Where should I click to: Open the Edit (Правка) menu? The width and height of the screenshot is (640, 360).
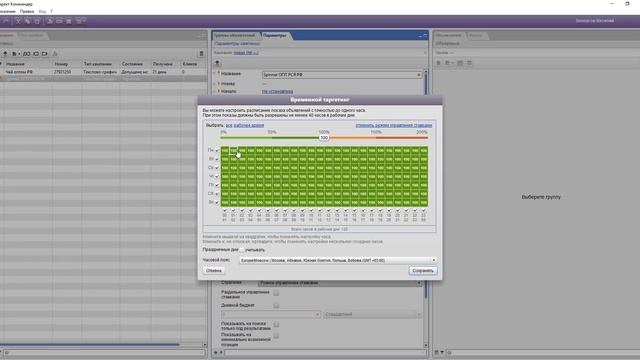click(27, 11)
